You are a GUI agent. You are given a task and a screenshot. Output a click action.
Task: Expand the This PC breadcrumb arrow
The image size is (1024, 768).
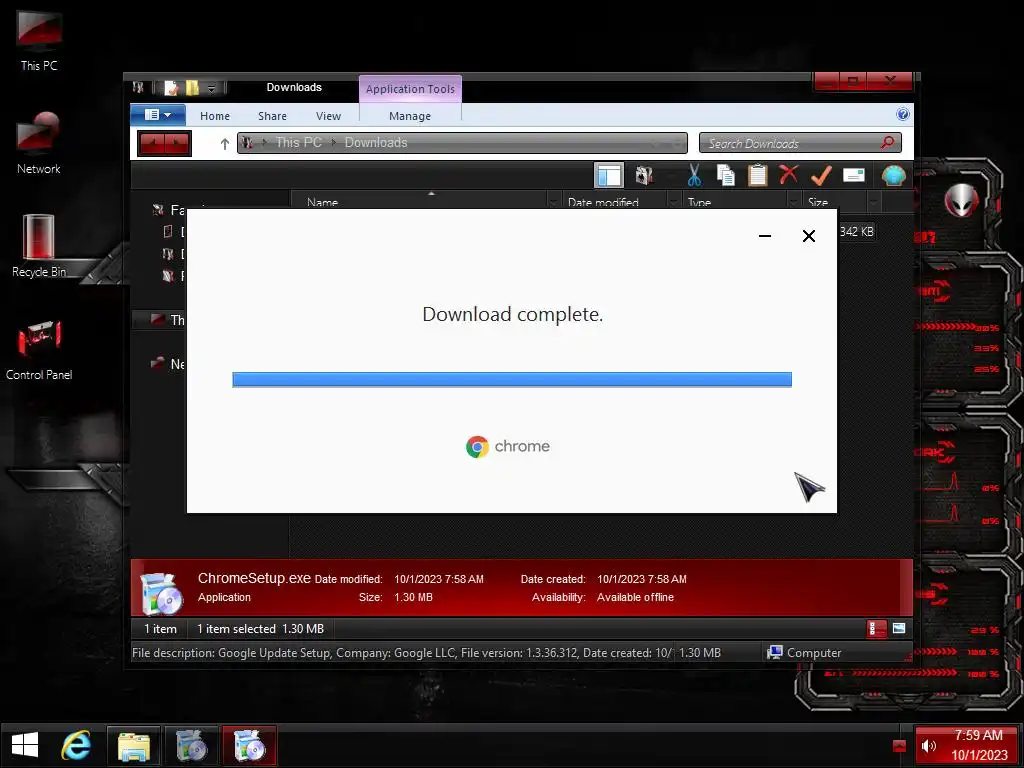click(333, 142)
